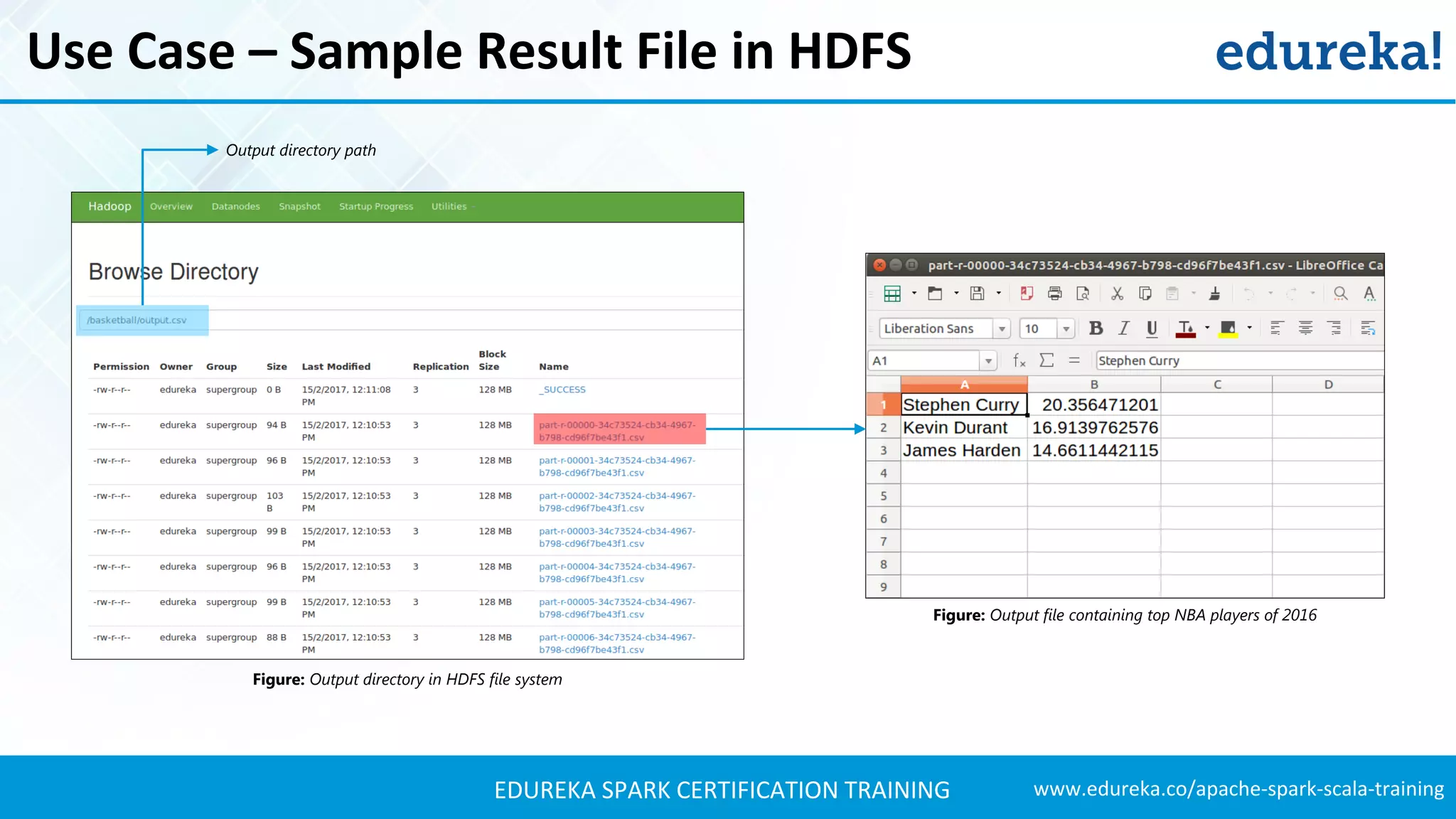Click the Print icon in toolbar
1456x819 pixels.
point(1055,294)
